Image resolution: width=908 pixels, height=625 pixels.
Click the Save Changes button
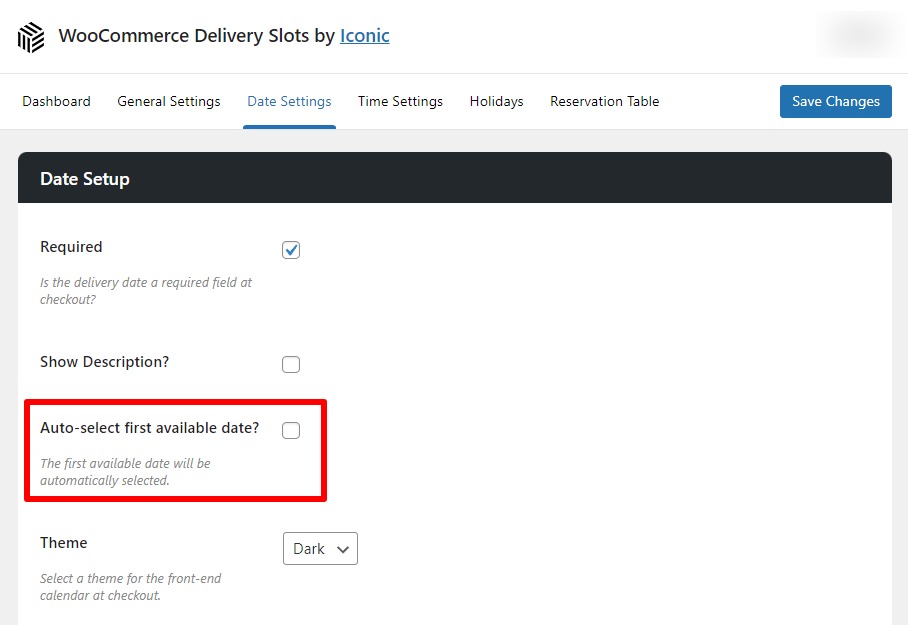tap(835, 101)
